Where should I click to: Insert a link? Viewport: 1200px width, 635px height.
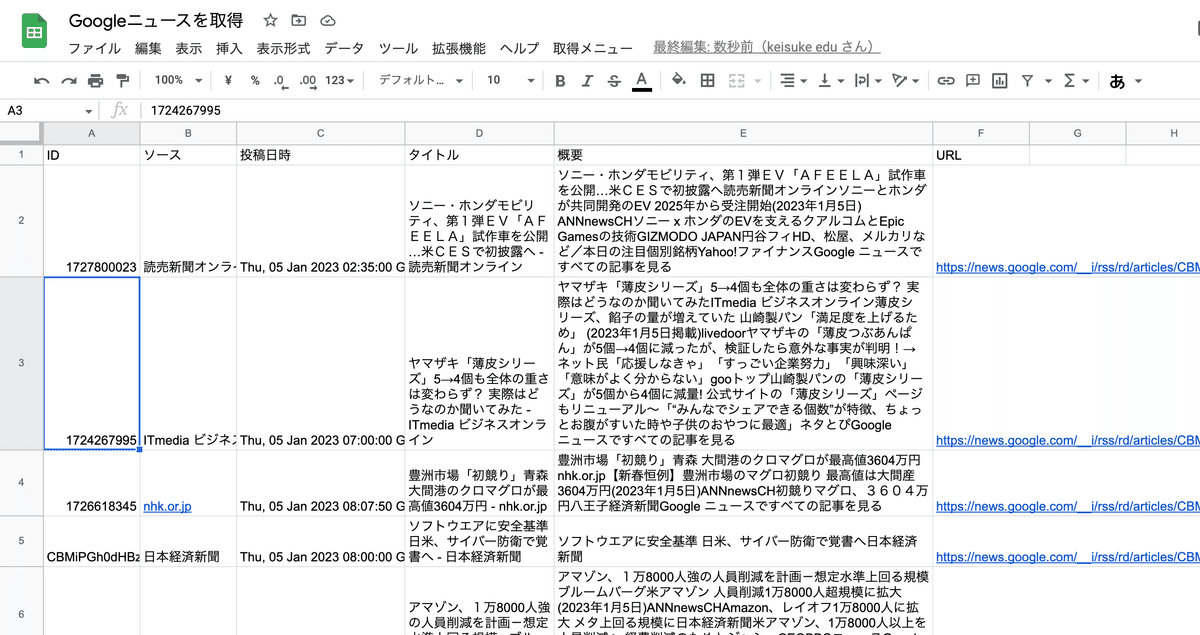click(x=945, y=81)
